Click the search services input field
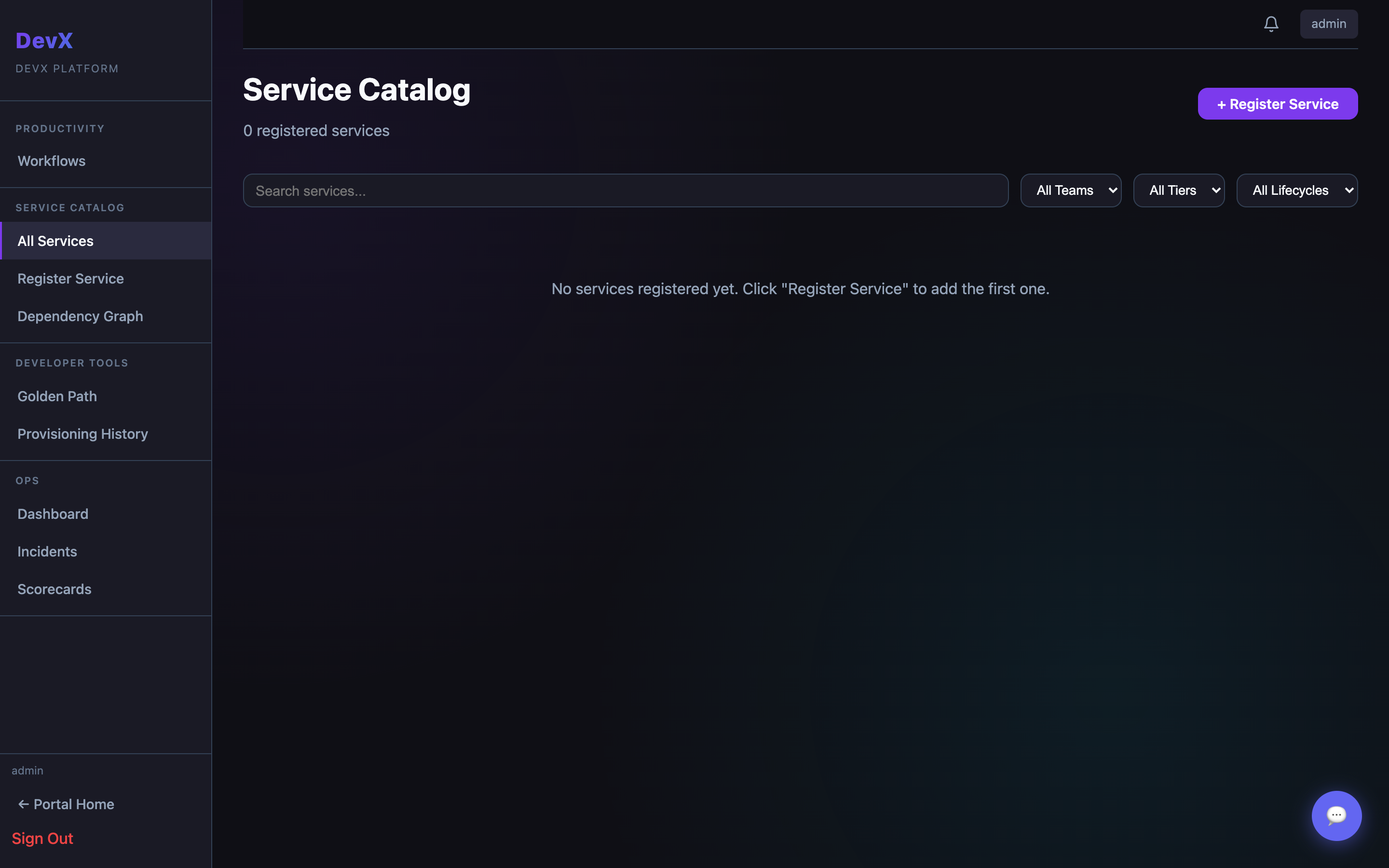Viewport: 1389px width, 868px height. point(626,190)
